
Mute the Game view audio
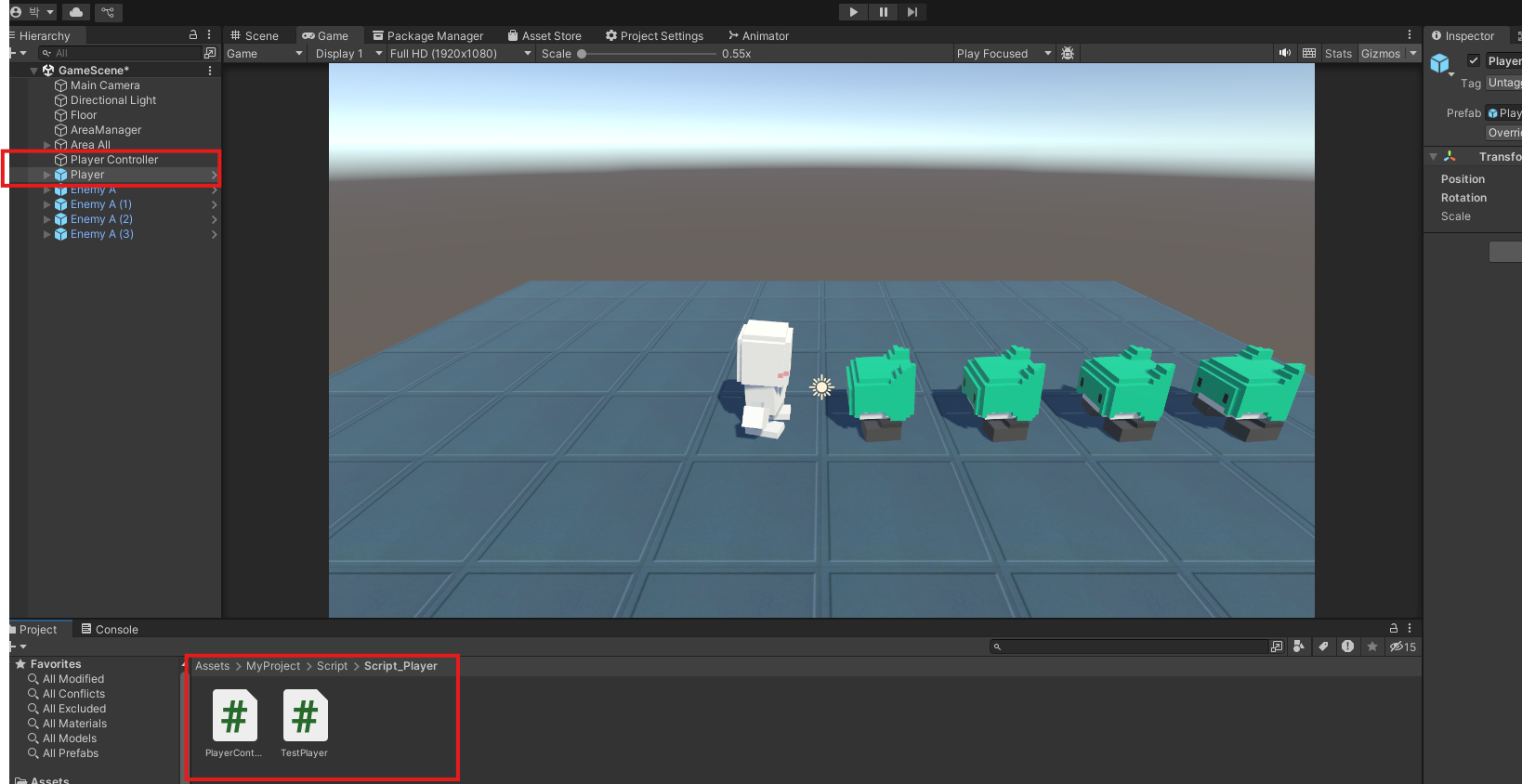coord(1285,53)
